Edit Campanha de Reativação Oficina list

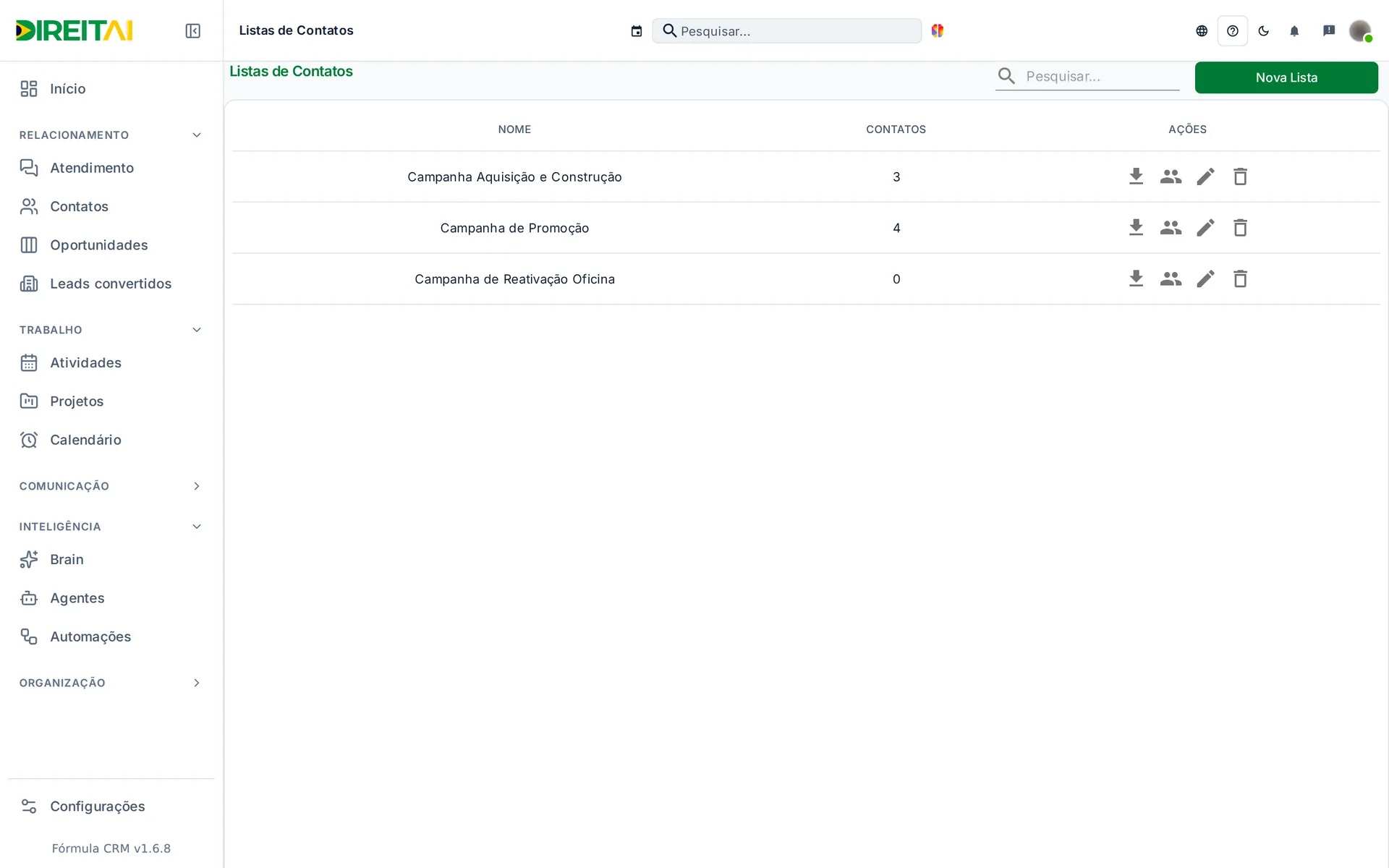(1205, 278)
